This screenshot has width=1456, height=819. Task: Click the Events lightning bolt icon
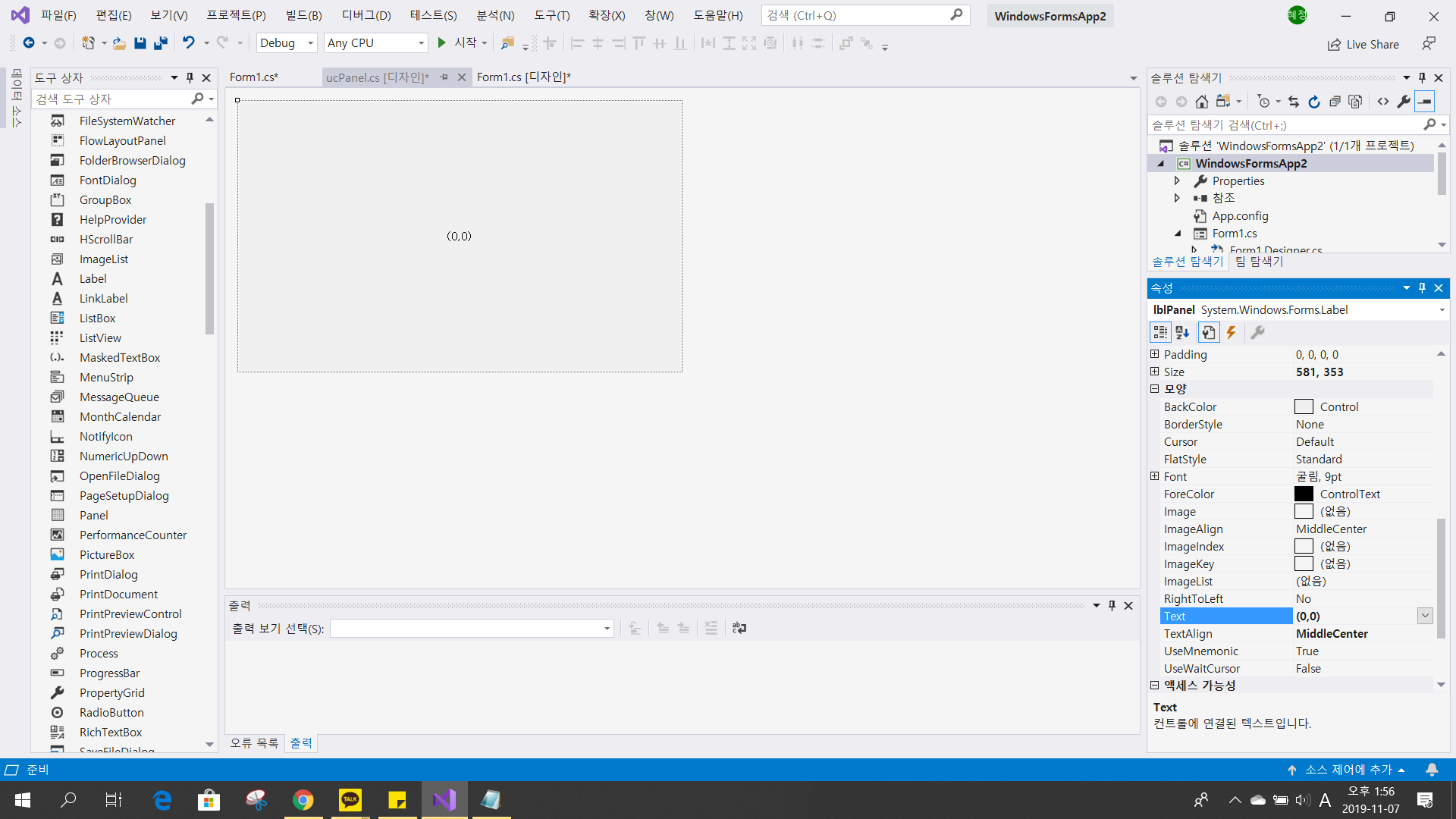pyautogui.click(x=1232, y=332)
